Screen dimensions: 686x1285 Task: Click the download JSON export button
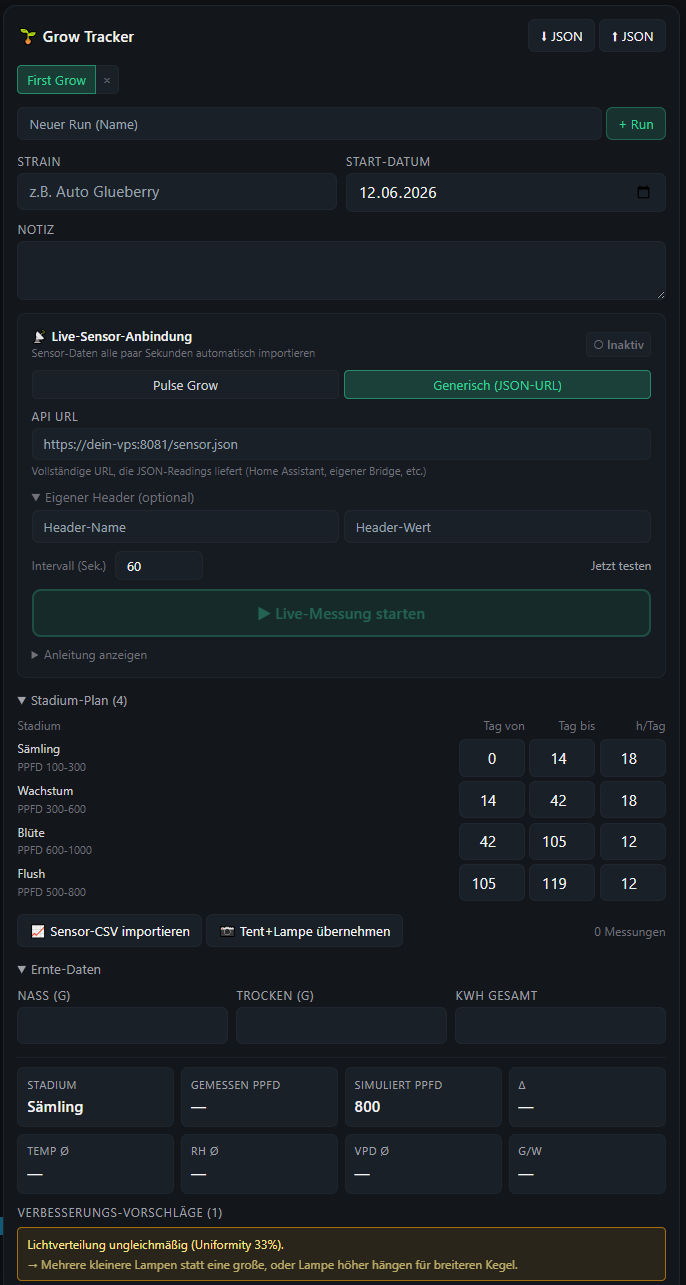coord(561,36)
